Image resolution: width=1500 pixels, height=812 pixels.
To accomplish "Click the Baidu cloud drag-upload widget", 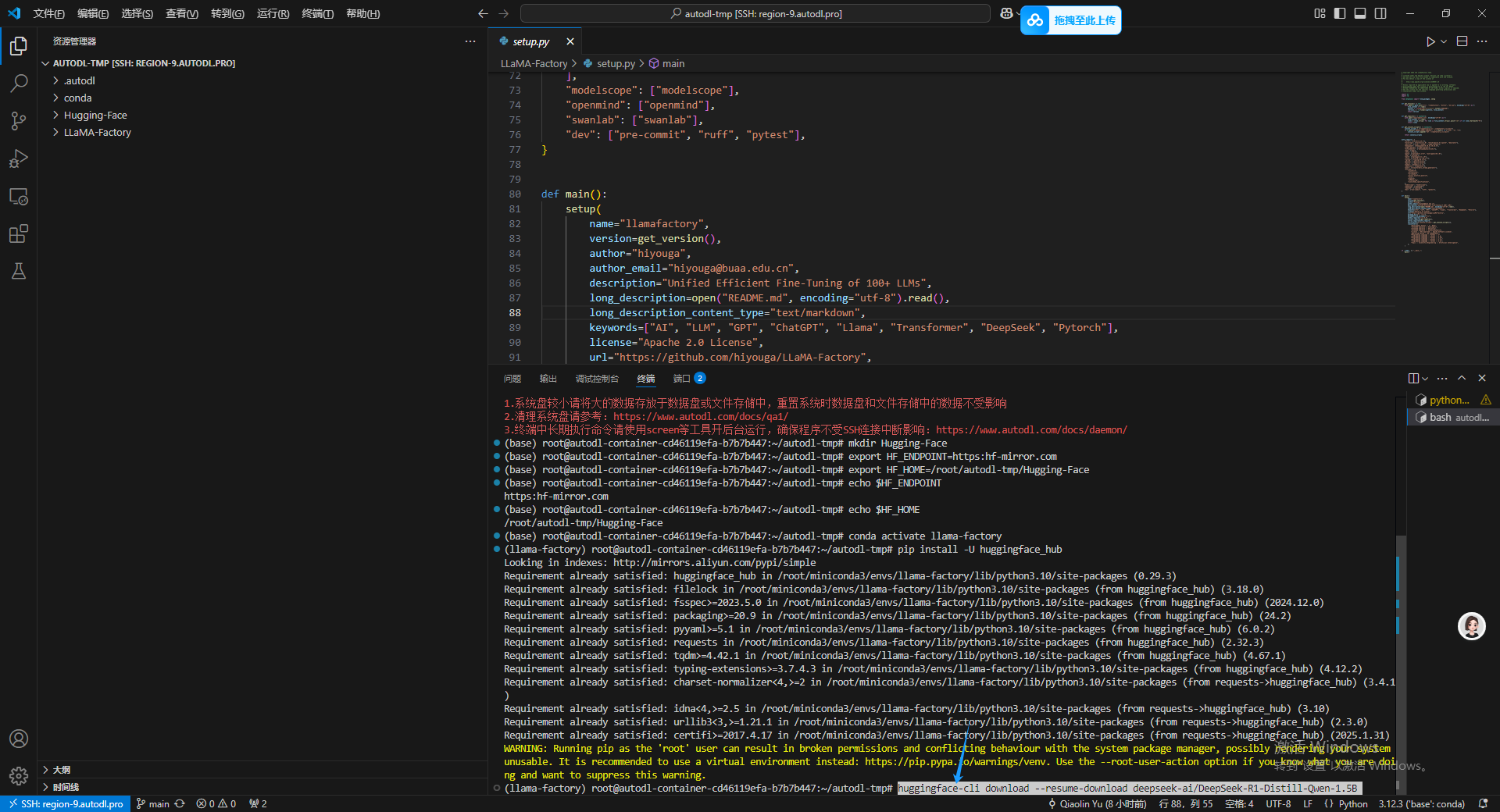I will tap(1071, 20).
